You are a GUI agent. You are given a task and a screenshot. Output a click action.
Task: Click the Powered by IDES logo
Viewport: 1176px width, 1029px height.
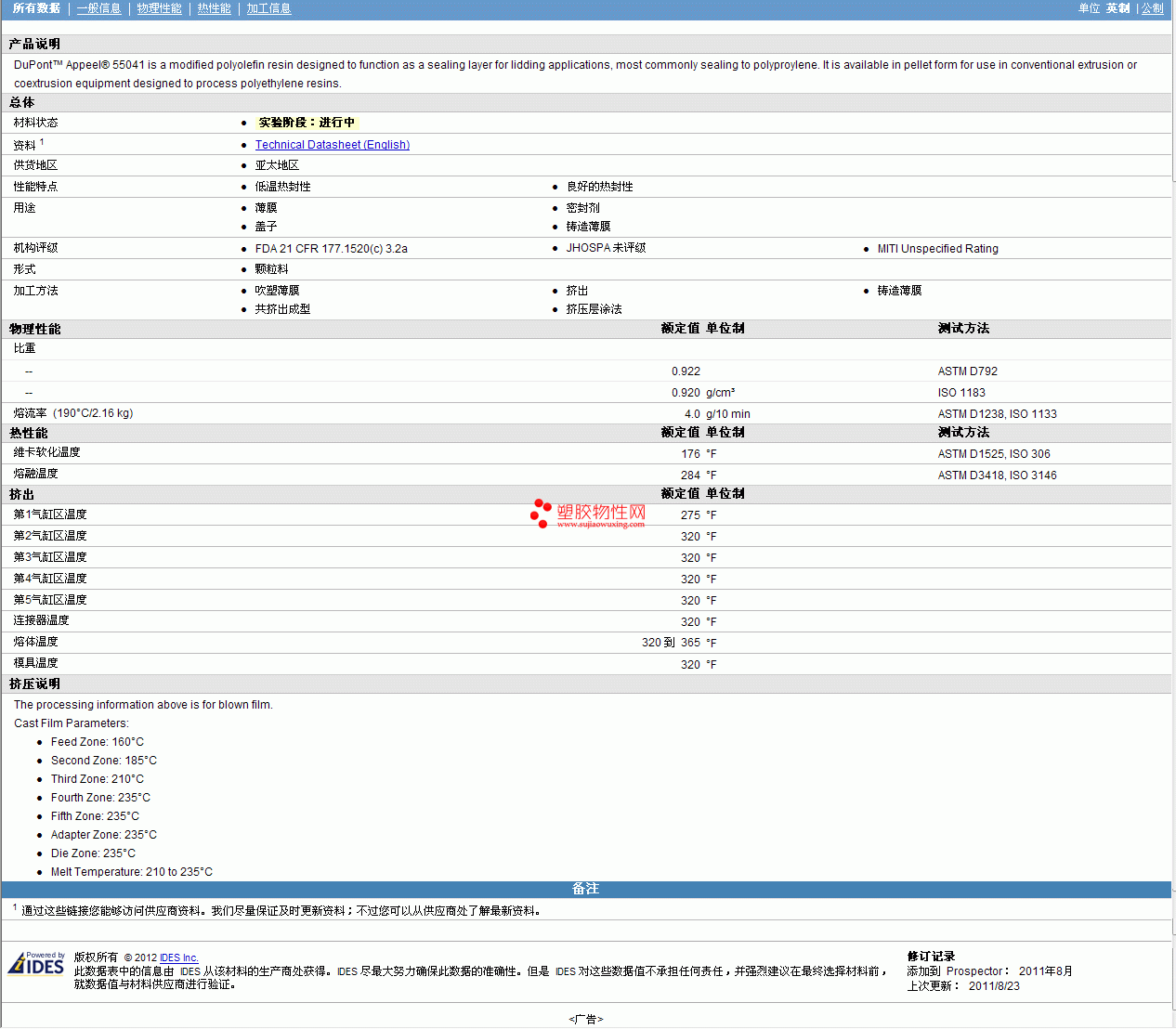(x=36, y=963)
